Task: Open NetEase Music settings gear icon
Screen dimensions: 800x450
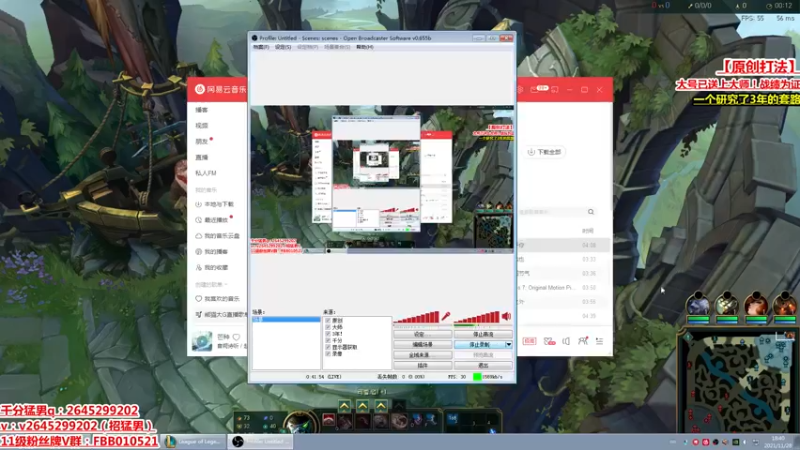Action: tap(520, 89)
